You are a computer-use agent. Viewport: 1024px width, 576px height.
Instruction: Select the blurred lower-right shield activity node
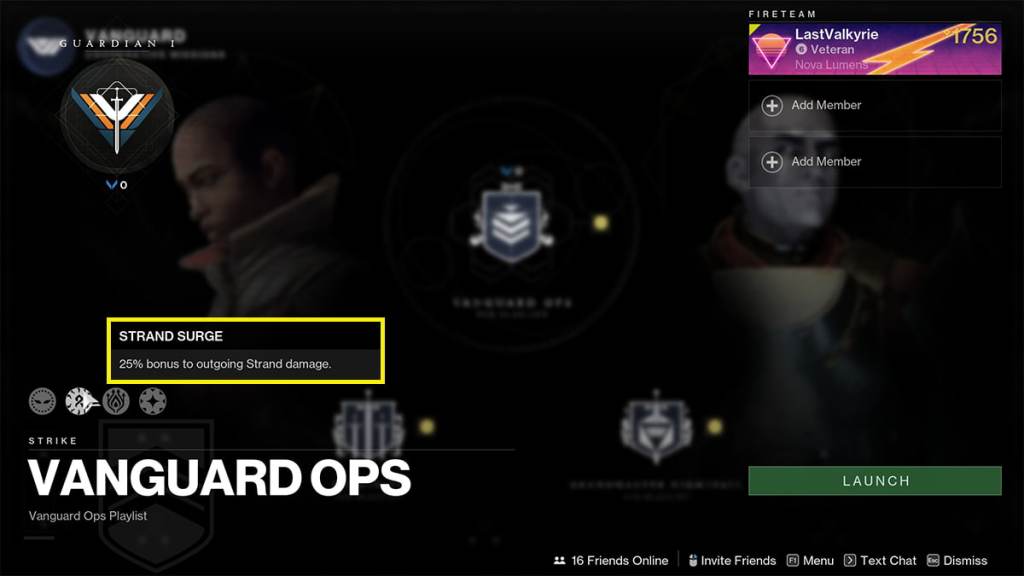coord(656,428)
